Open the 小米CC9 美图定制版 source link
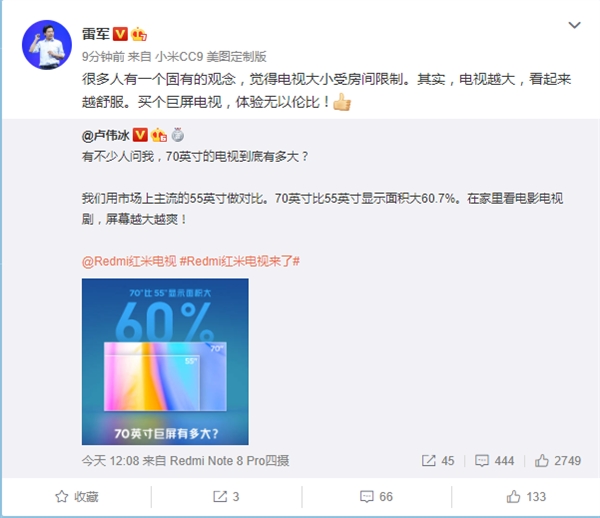The width and height of the screenshot is (600, 518). point(211,57)
